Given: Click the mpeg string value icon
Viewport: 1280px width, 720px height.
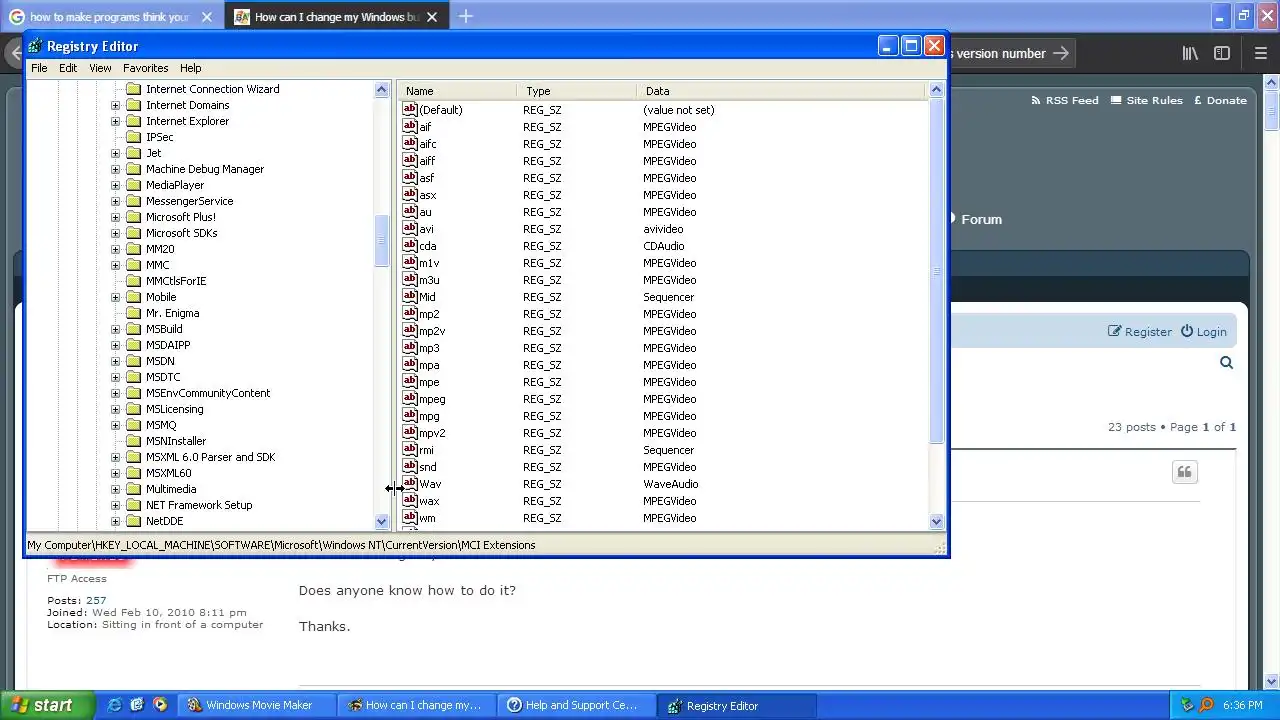Looking at the screenshot, I should pos(409,398).
